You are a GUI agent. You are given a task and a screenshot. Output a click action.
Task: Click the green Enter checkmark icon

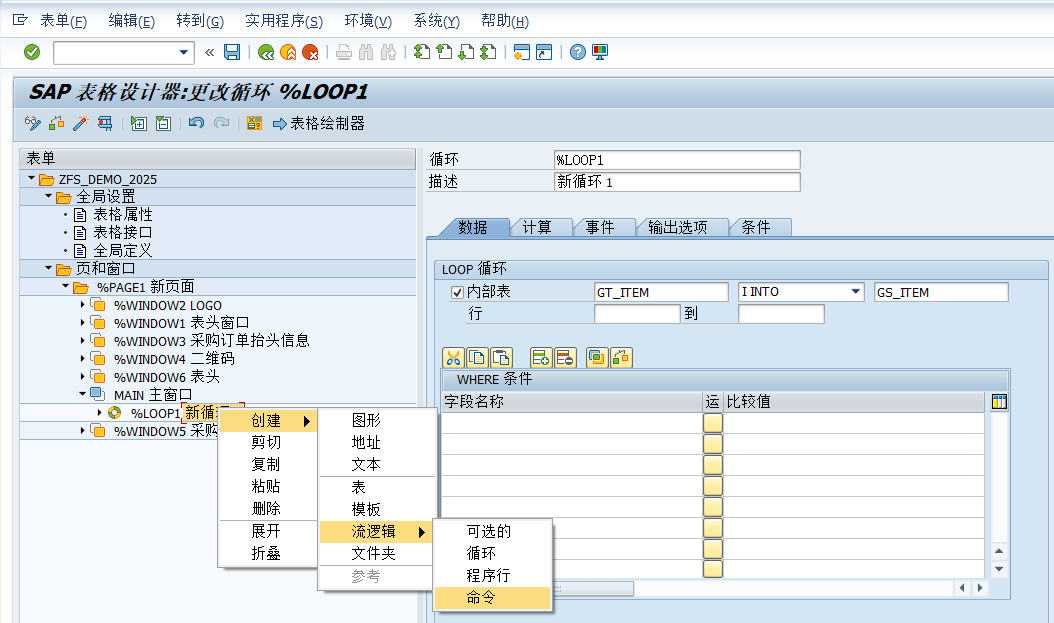click(32, 52)
